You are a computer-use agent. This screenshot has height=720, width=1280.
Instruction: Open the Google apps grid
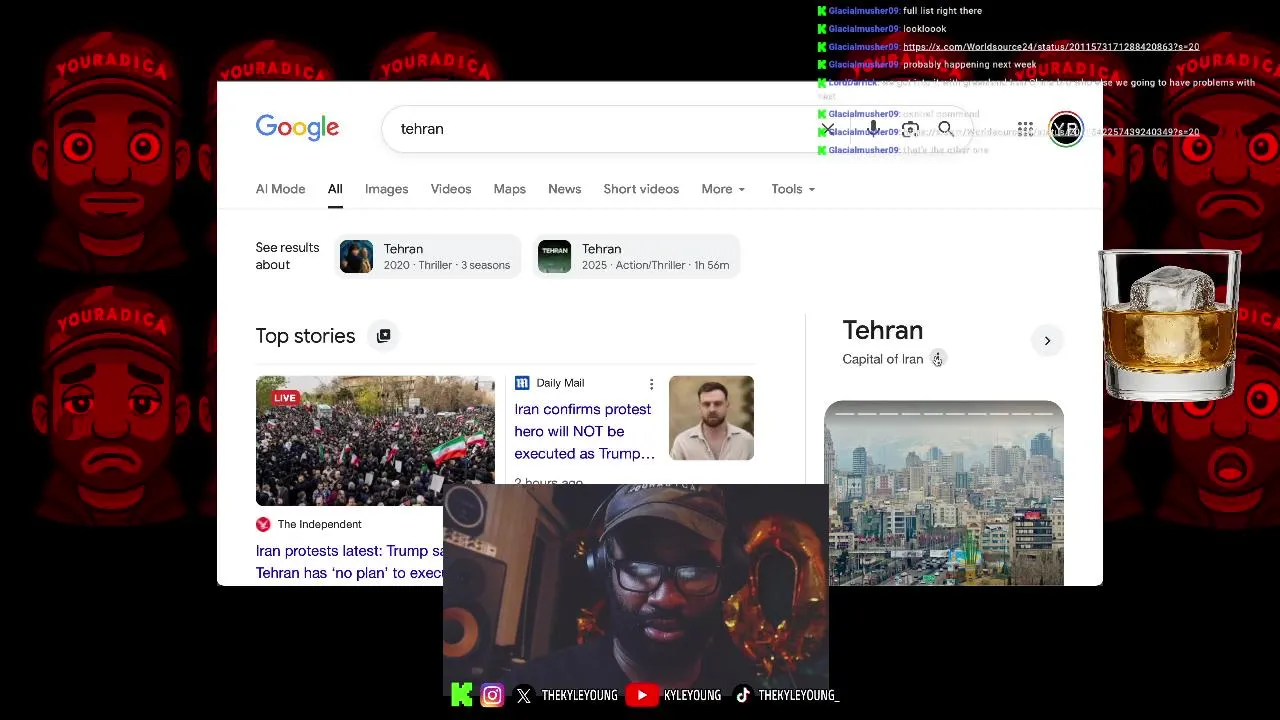click(x=1025, y=129)
